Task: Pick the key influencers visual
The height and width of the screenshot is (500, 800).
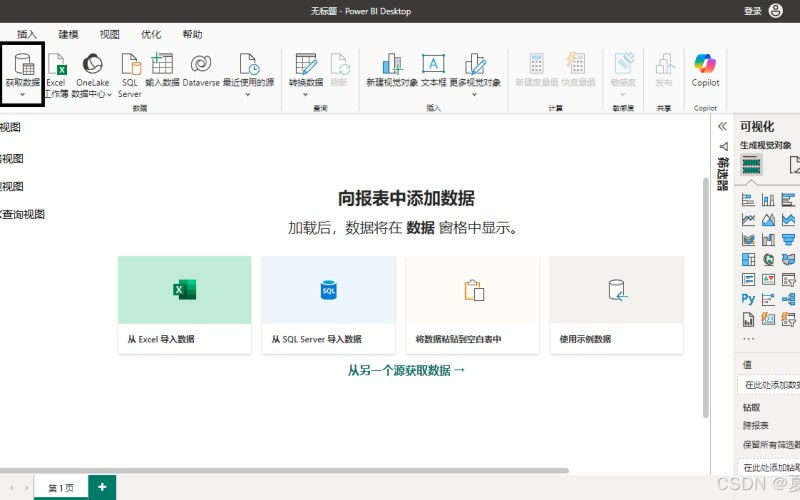Action: [x=768, y=299]
